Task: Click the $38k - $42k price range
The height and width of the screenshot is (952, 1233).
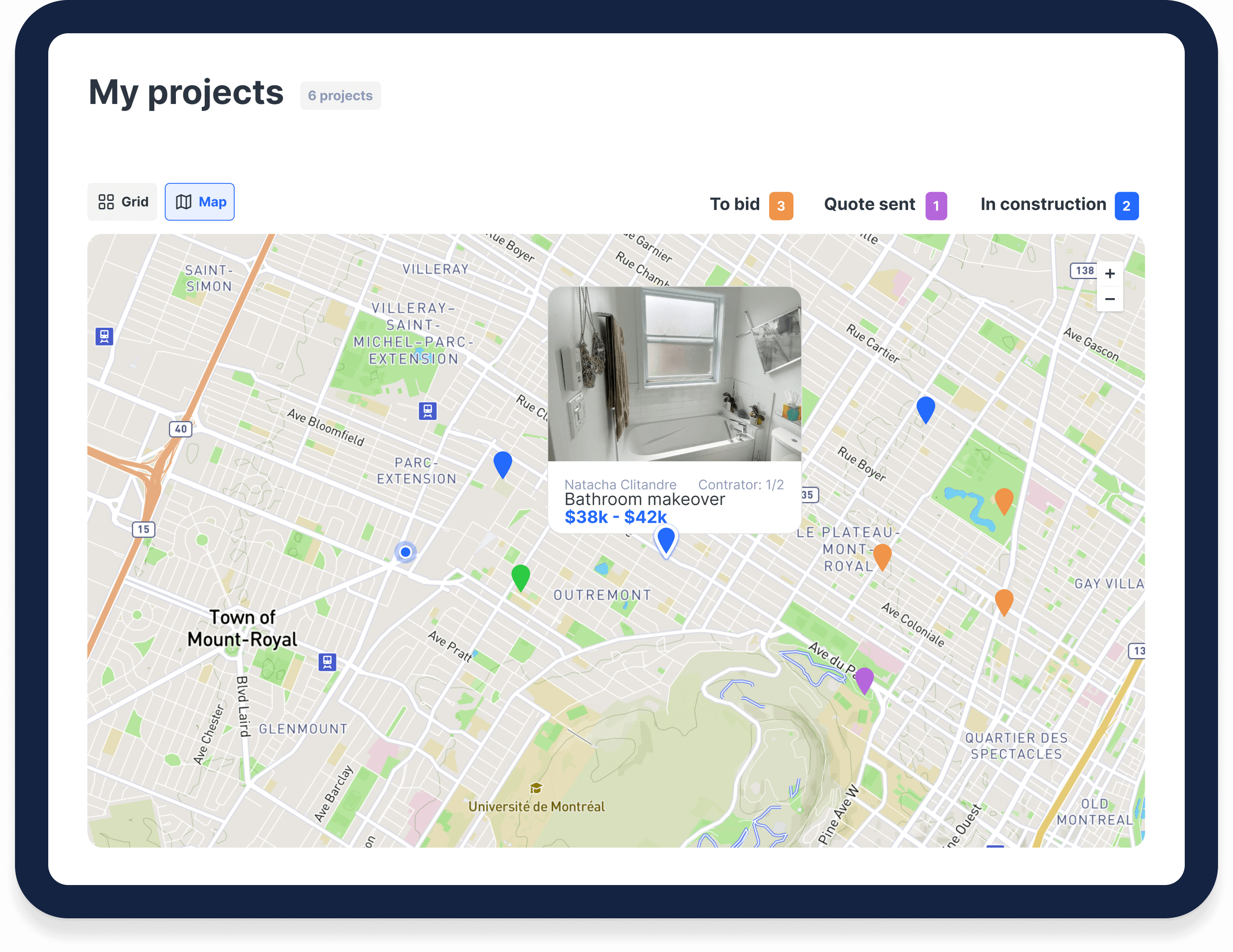Action: pyautogui.click(x=615, y=517)
